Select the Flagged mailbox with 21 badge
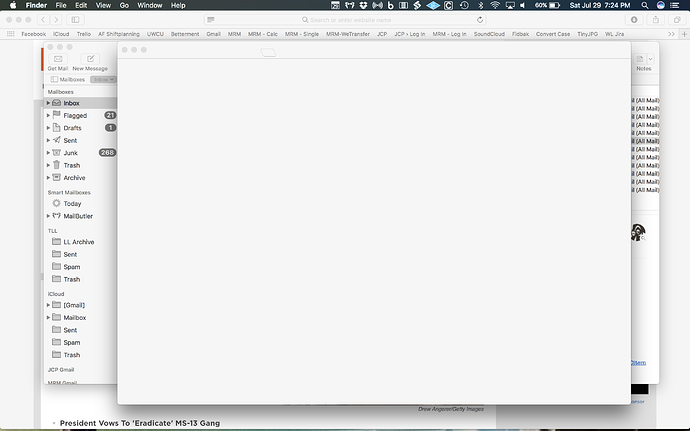Image resolution: width=690 pixels, height=431 pixels. pyautogui.click(x=81, y=115)
